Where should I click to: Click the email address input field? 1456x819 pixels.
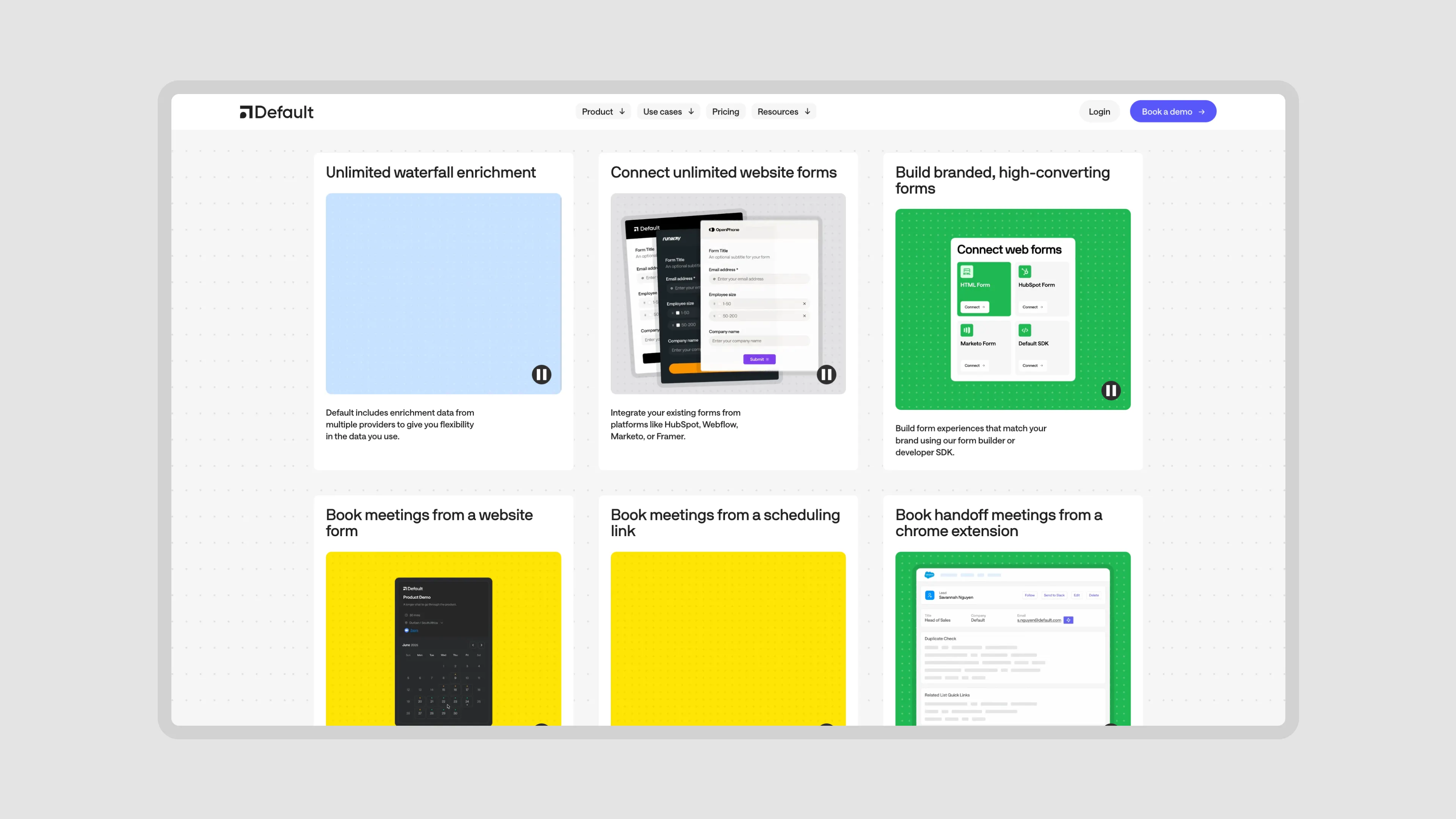coord(759,279)
